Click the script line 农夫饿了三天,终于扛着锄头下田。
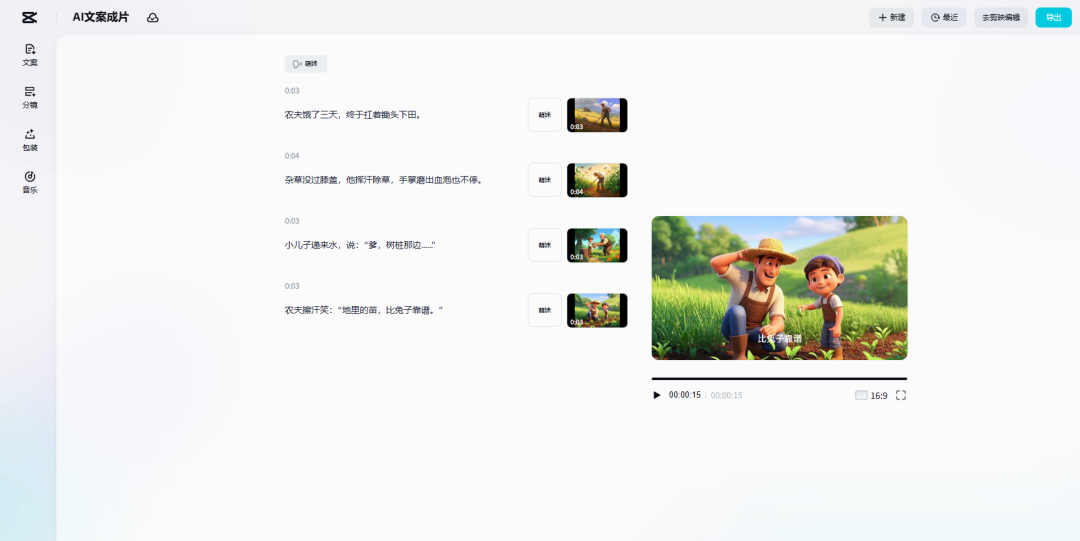 point(353,115)
